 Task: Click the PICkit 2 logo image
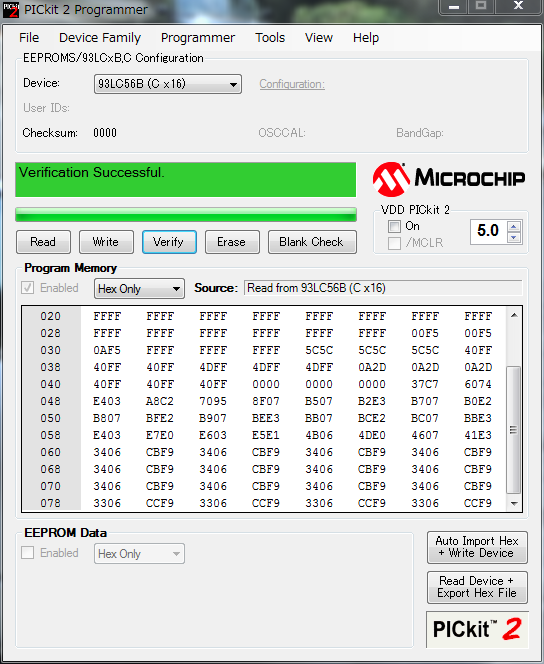tap(477, 629)
